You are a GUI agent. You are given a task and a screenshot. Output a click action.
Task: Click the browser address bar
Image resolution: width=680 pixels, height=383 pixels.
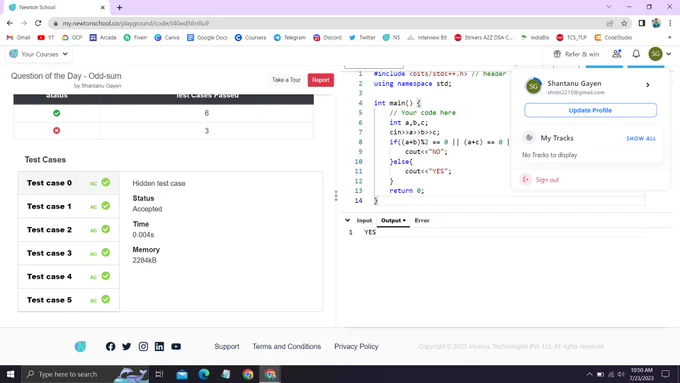pyautogui.click(x=330, y=23)
